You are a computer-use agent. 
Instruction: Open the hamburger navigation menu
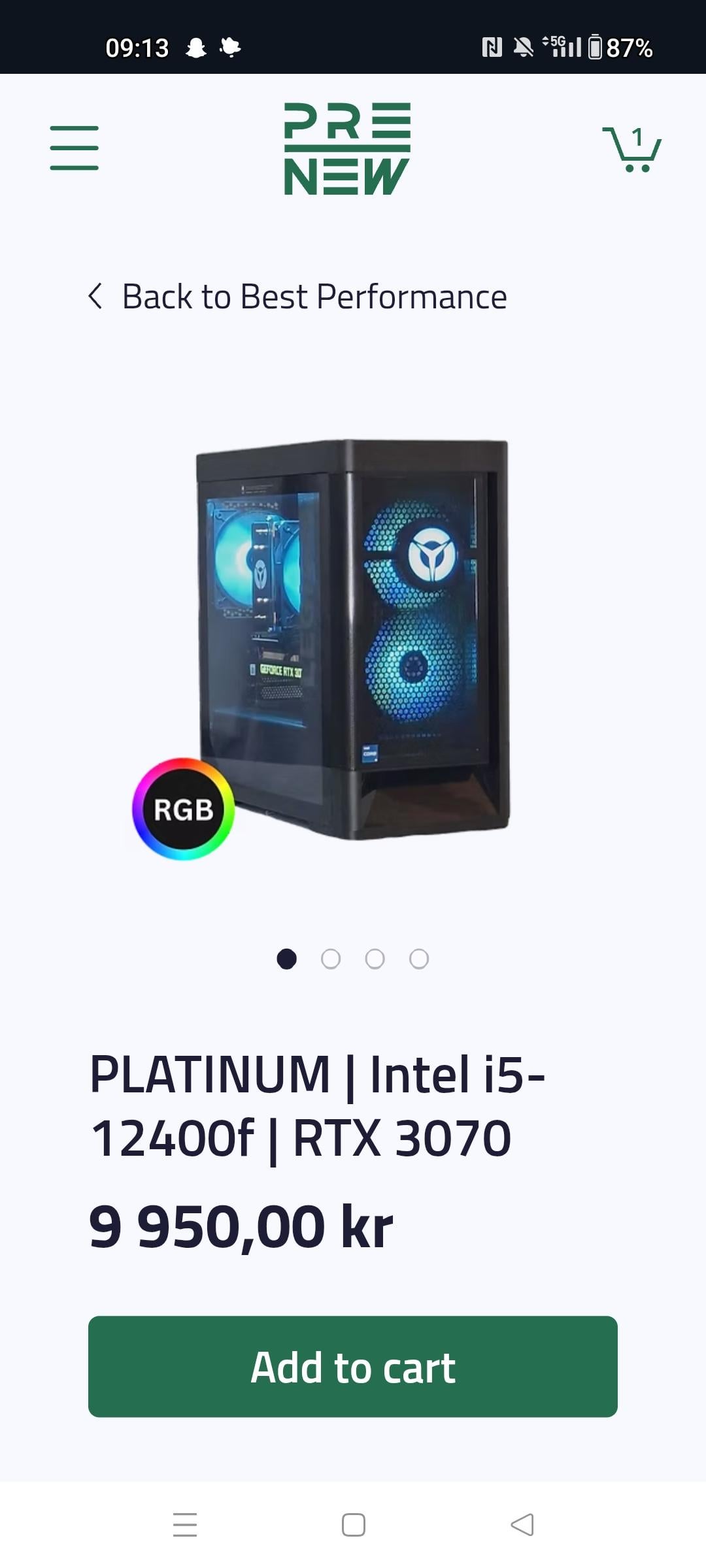[x=74, y=148]
